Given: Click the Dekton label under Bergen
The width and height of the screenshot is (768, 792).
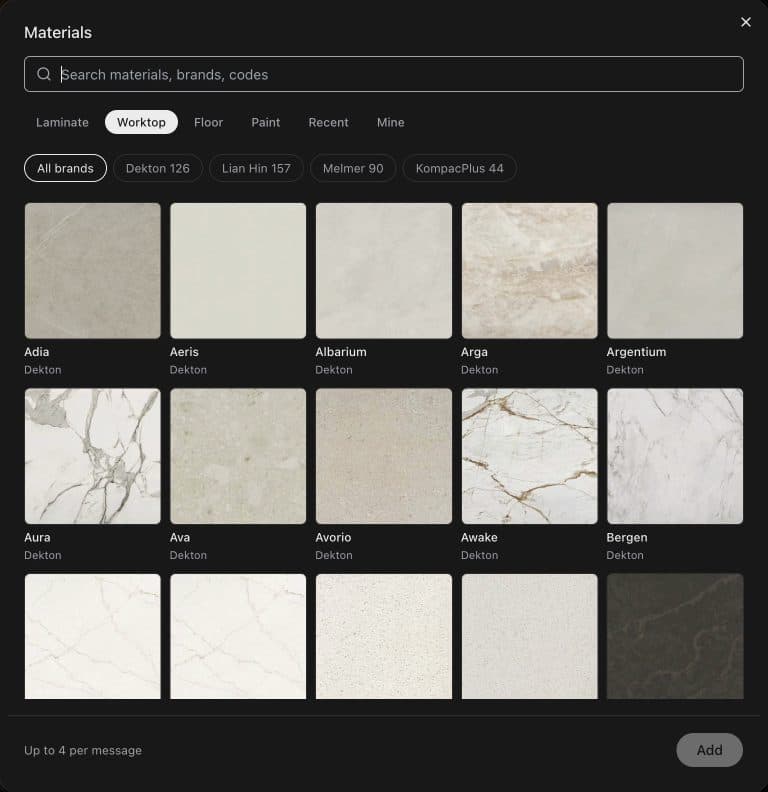Looking at the screenshot, I should 625,555.
